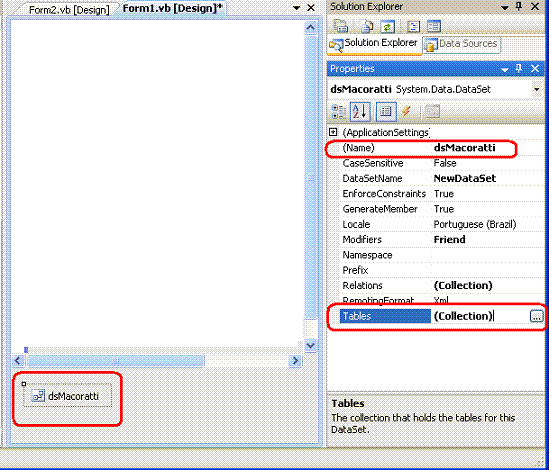Open the Properties panel window position dropdown
Screen dimensions: 549x470
pos(505,69)
